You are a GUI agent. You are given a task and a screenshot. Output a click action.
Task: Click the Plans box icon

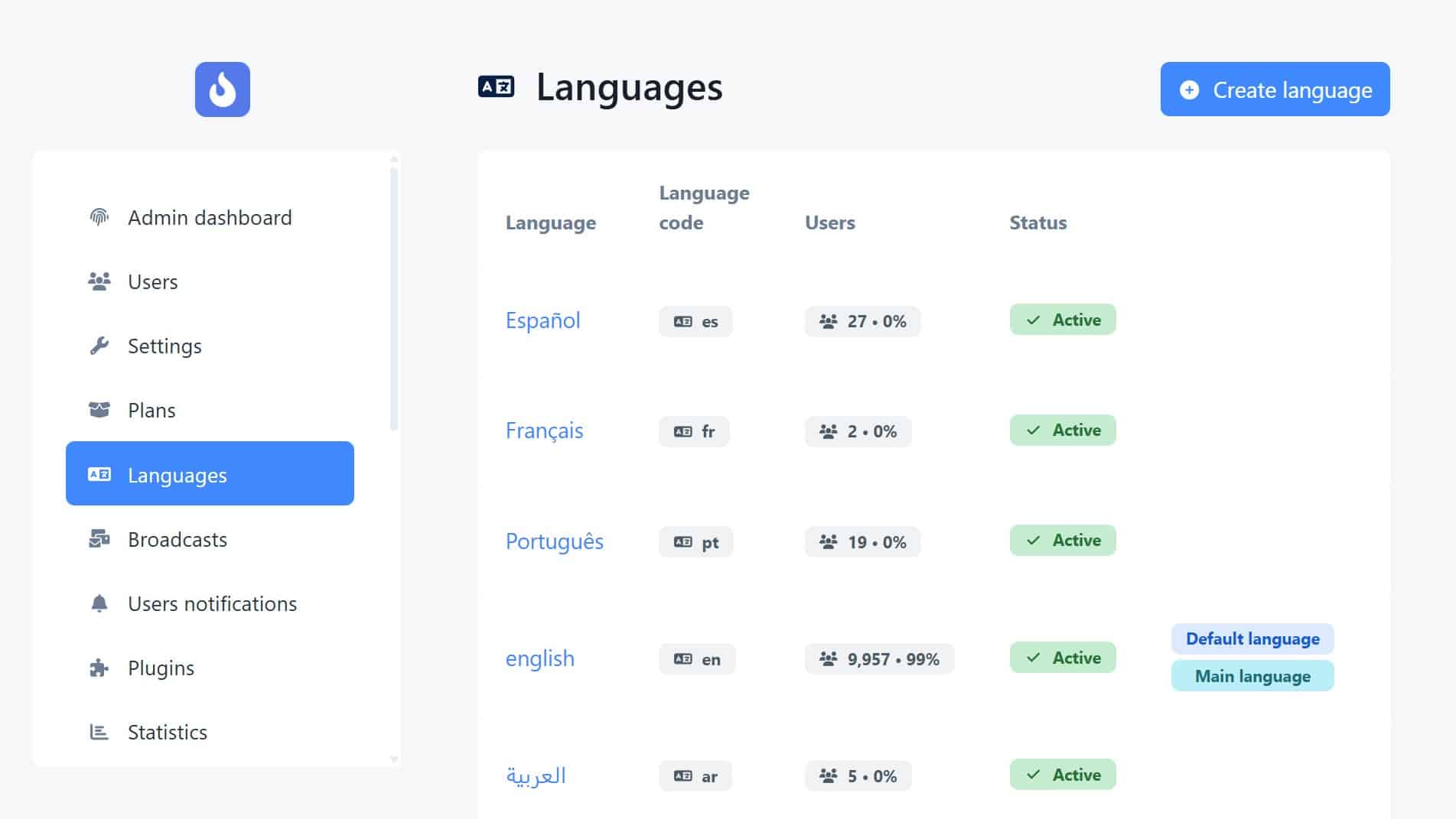(99, 410)
